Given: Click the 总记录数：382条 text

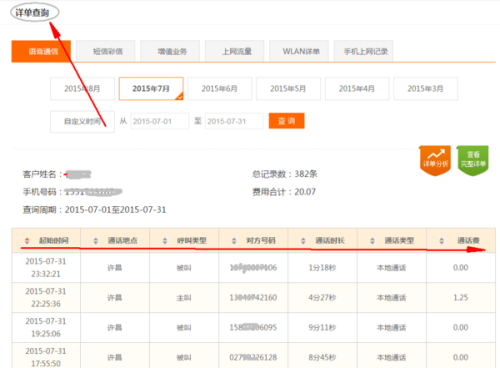Looking at the screenshot, I should [285, 174].
